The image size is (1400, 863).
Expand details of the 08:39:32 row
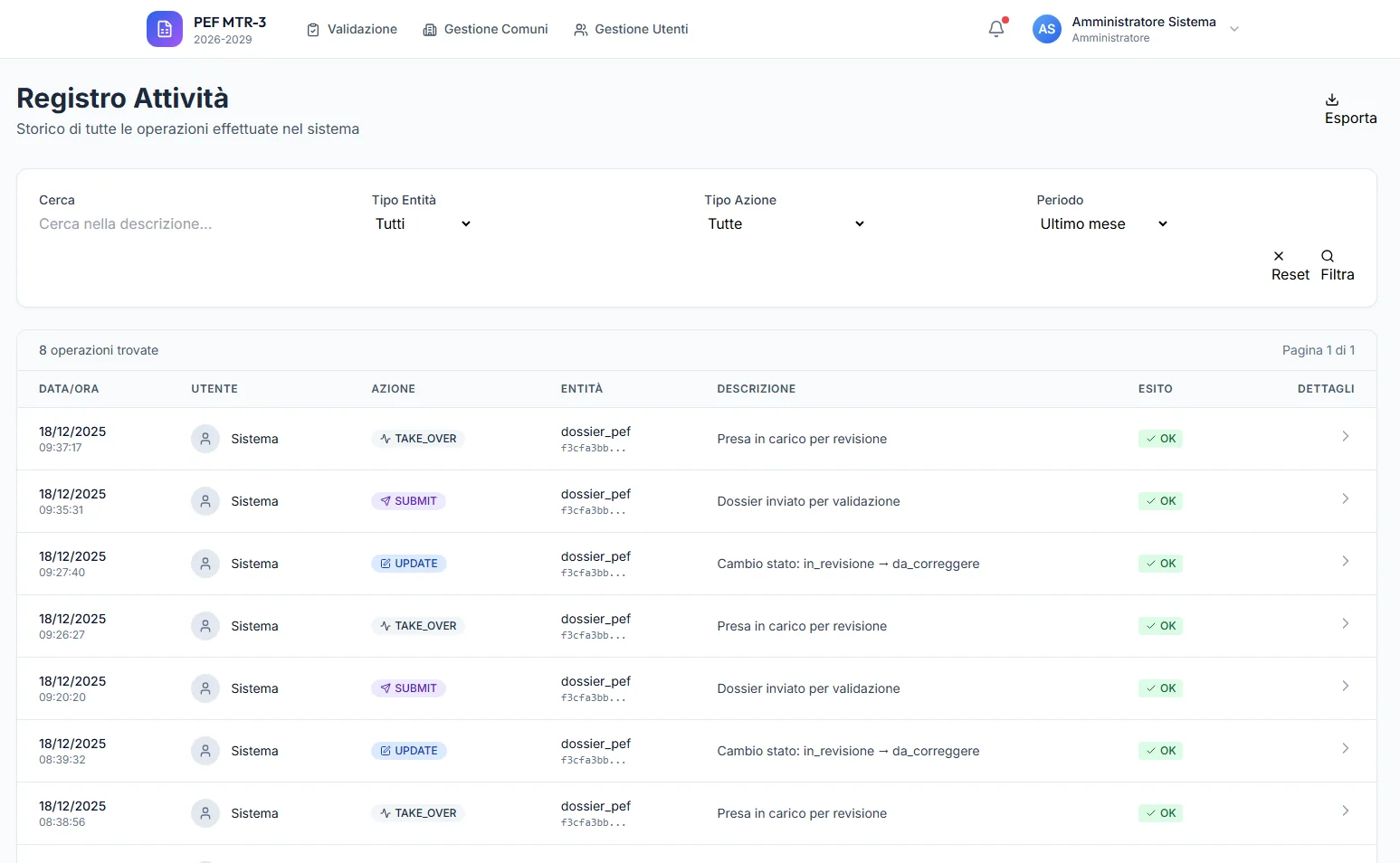[1346, 748]
